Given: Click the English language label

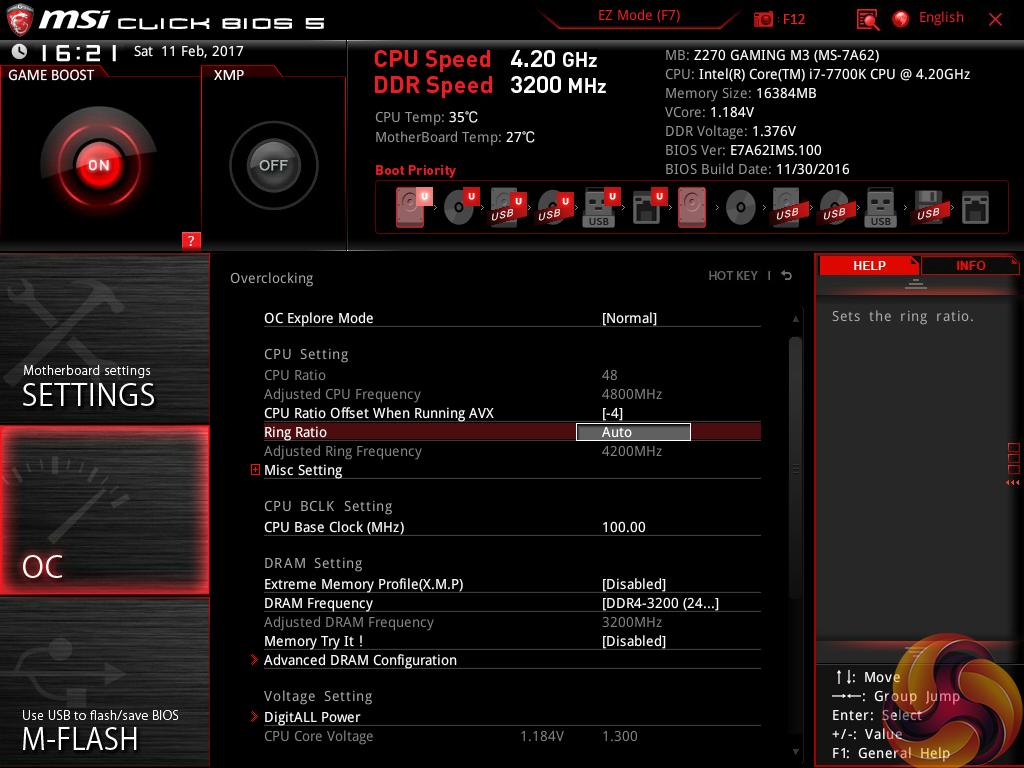Looking at the screenshot, I should pyautogui.click(x=941, y=18).
